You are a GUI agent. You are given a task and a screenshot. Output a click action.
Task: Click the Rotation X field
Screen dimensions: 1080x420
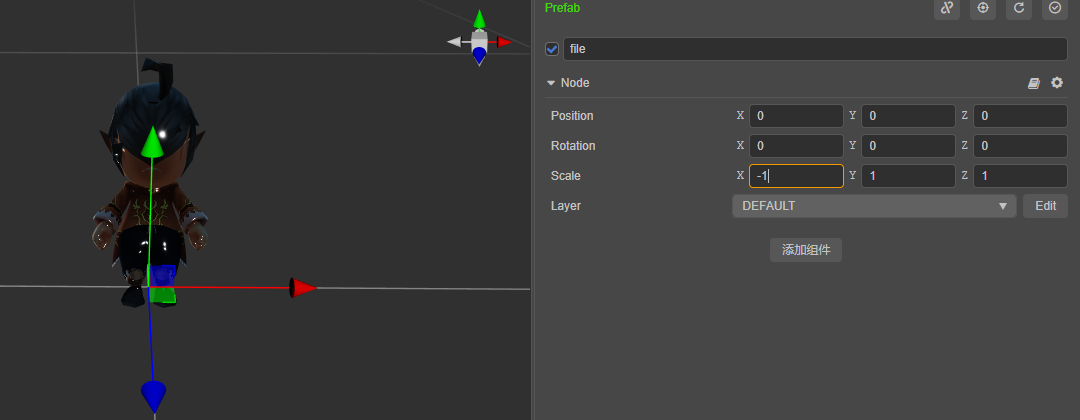[x=796, y=146]
